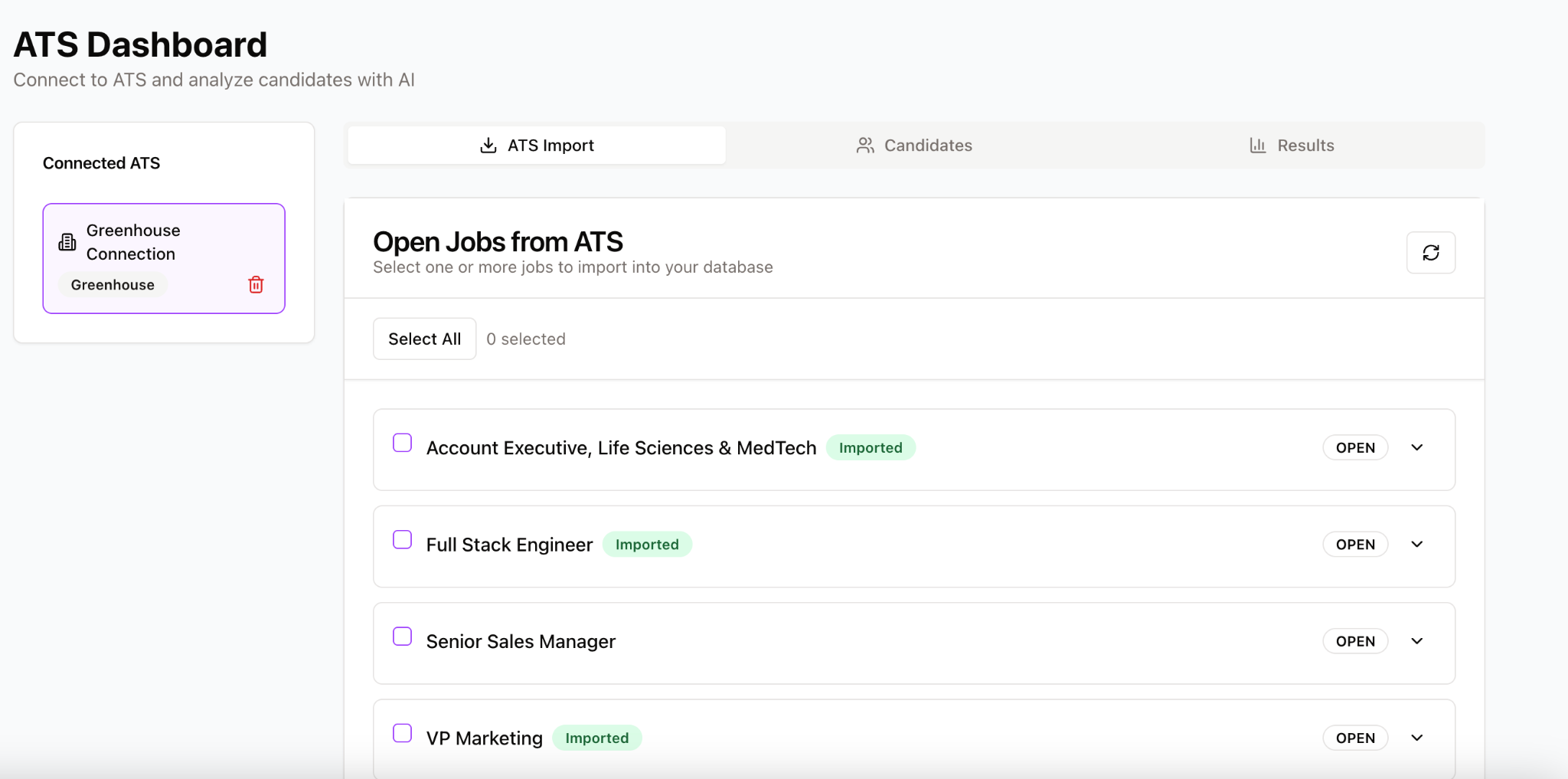The width and height of the screenshot is (1568, 779).
Task: Click the '0 selected' counter text
Action: tap(526, 339)
